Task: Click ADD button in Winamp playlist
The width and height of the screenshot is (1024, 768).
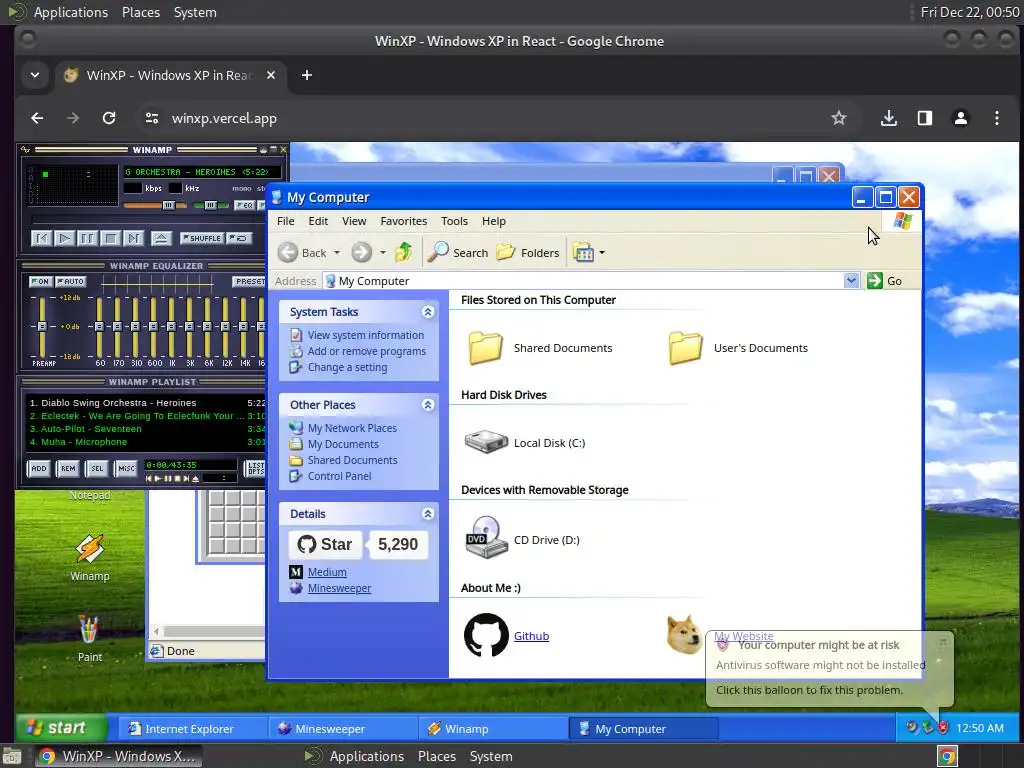Action: (x=39, y=468)
